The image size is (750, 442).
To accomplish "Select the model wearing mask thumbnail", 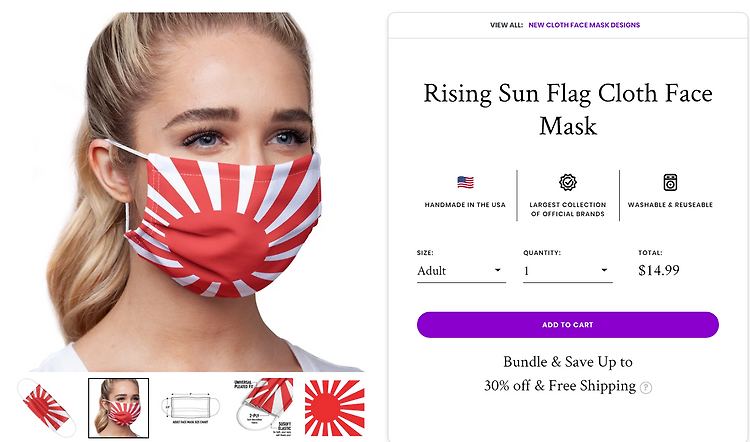I will pyautogui.click(x=119, y=408).
